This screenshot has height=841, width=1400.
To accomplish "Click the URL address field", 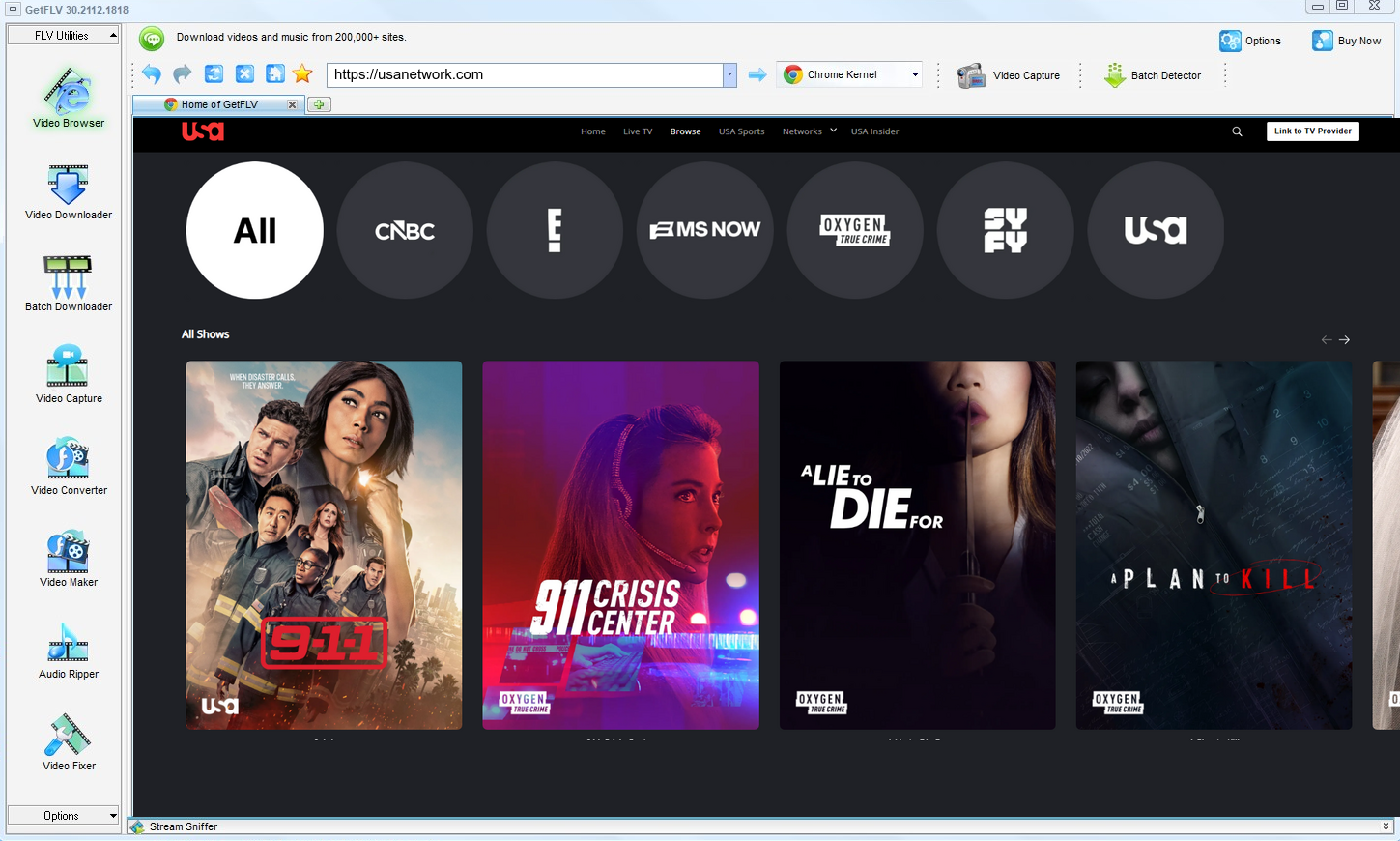I will [x=525, y=74].
